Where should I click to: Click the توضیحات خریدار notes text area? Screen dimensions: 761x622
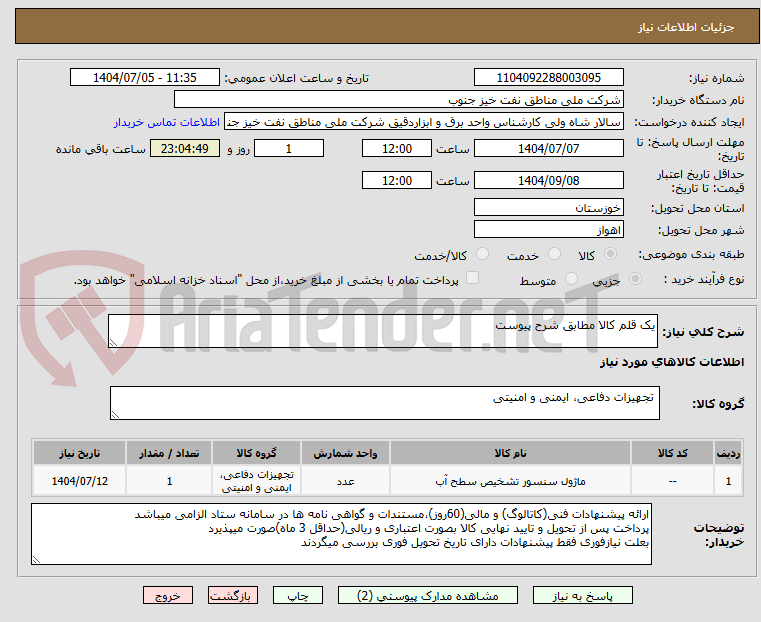(341, 534)
